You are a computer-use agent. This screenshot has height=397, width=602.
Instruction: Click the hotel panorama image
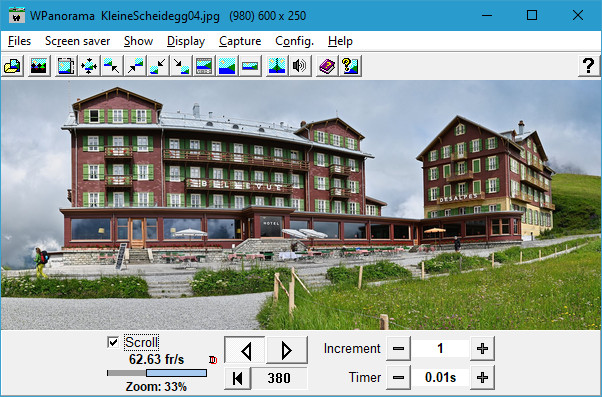301,205
